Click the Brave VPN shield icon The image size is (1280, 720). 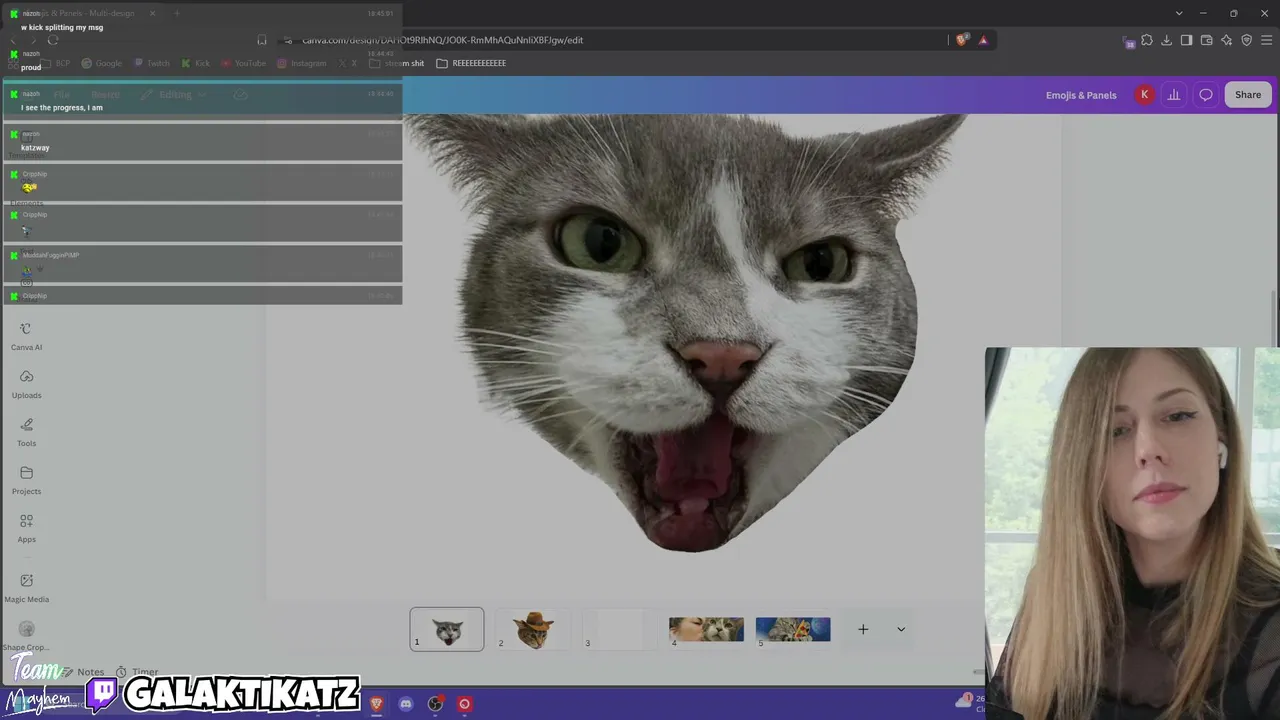click(1246, 40)
